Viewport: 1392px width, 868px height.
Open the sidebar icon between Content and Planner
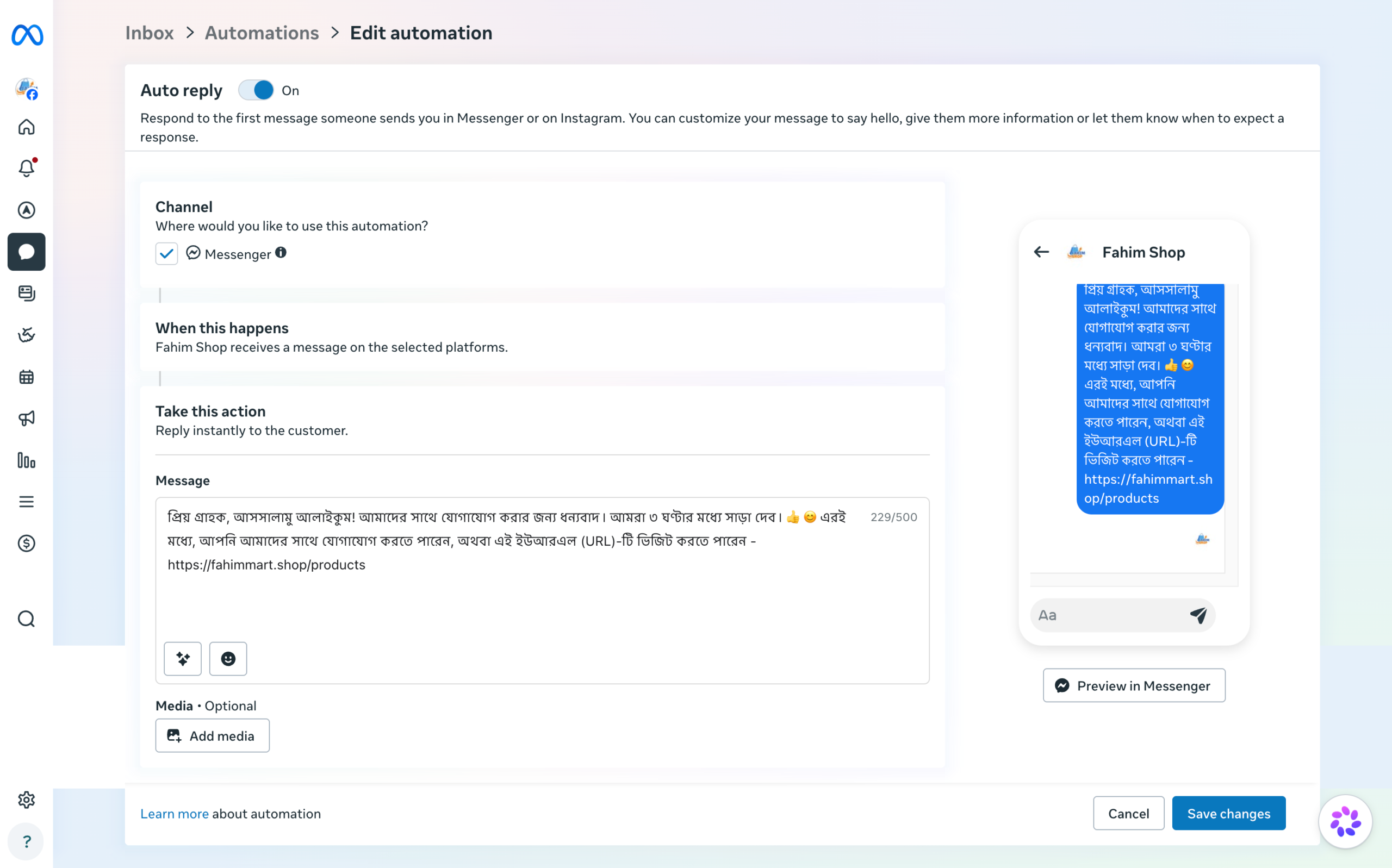[27, 335]
